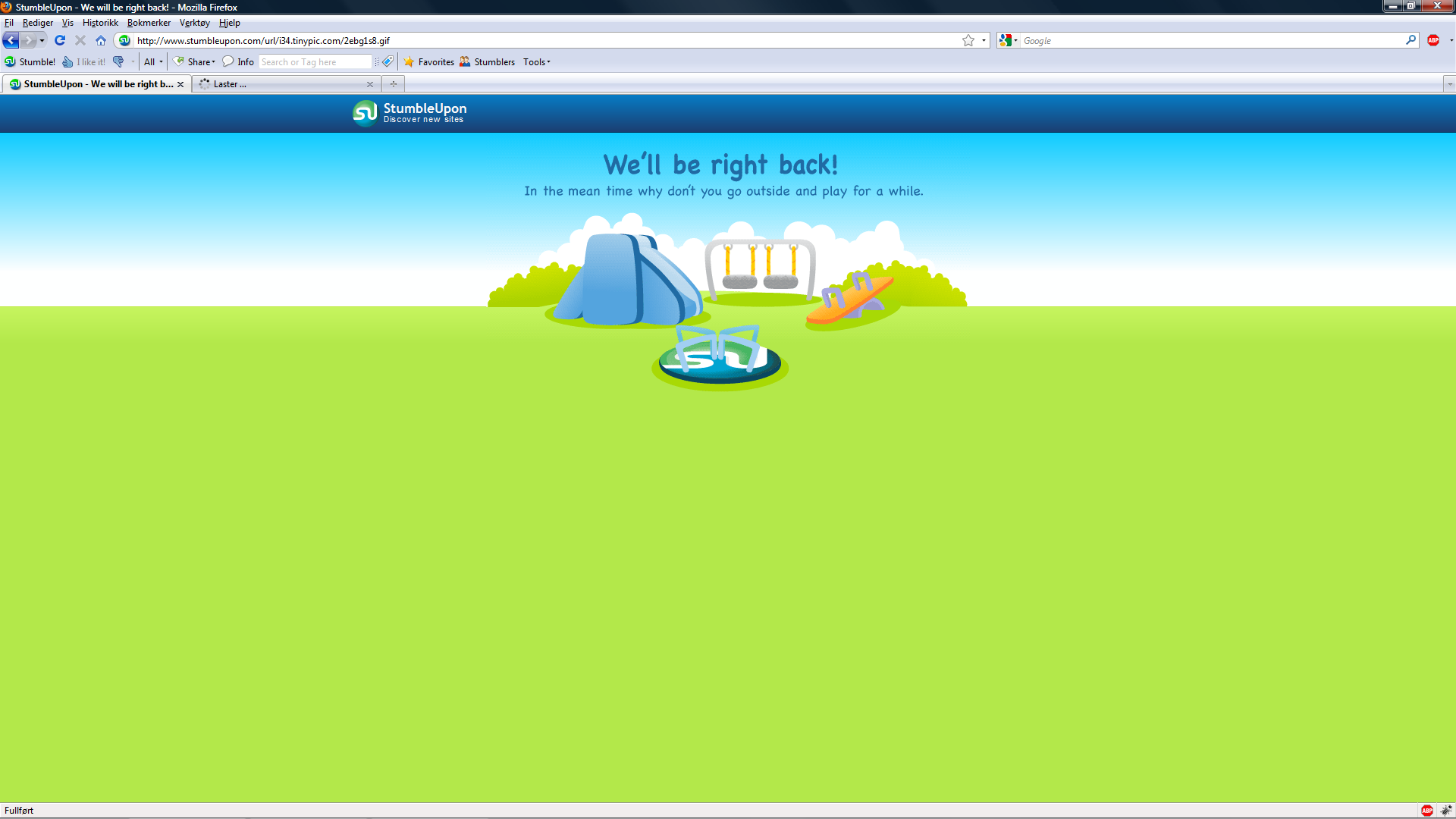
Task: Open the Rediger menu
Action: 38,23
